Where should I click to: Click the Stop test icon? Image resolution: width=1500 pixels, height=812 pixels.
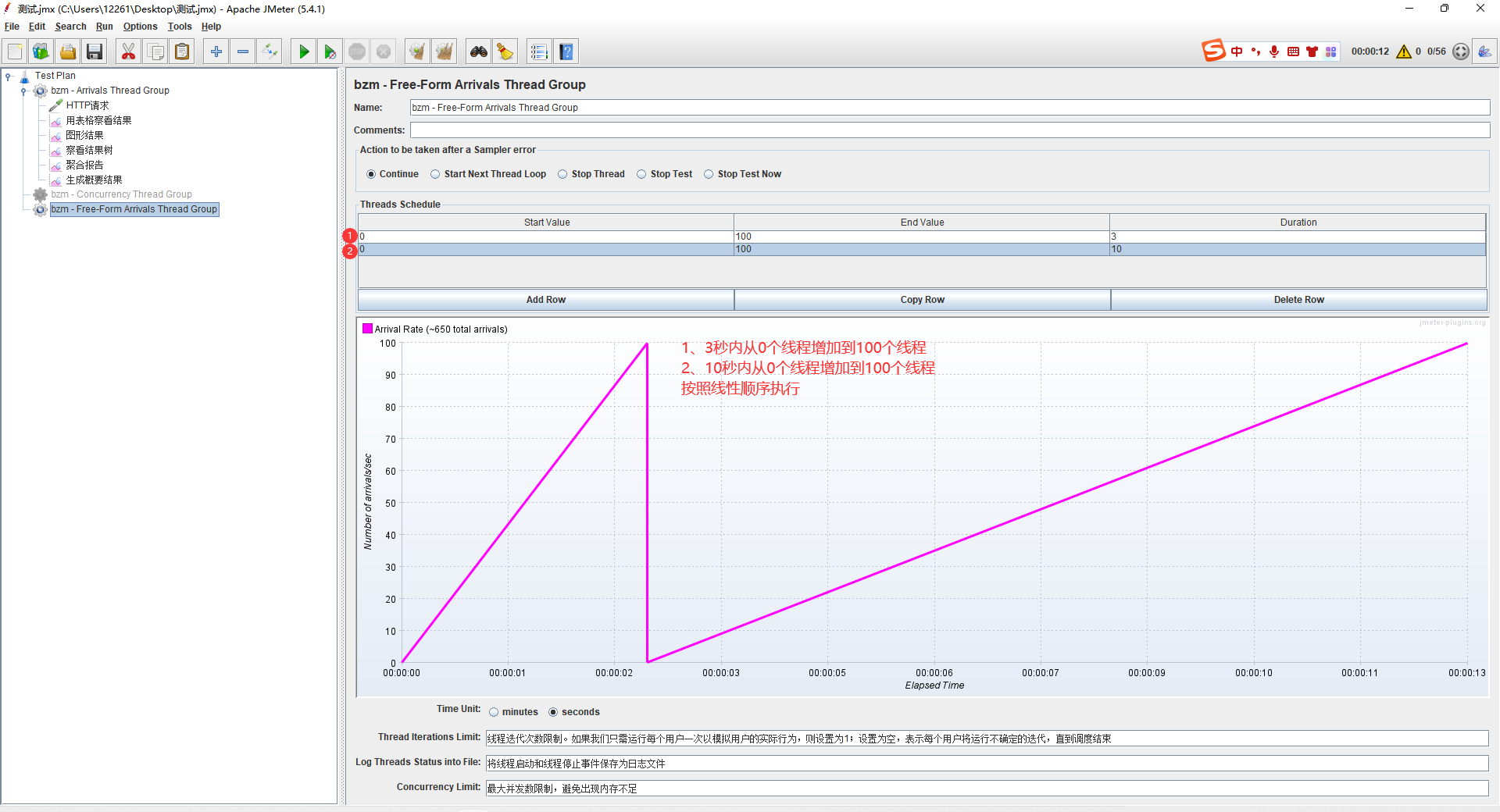pos(357,52)
